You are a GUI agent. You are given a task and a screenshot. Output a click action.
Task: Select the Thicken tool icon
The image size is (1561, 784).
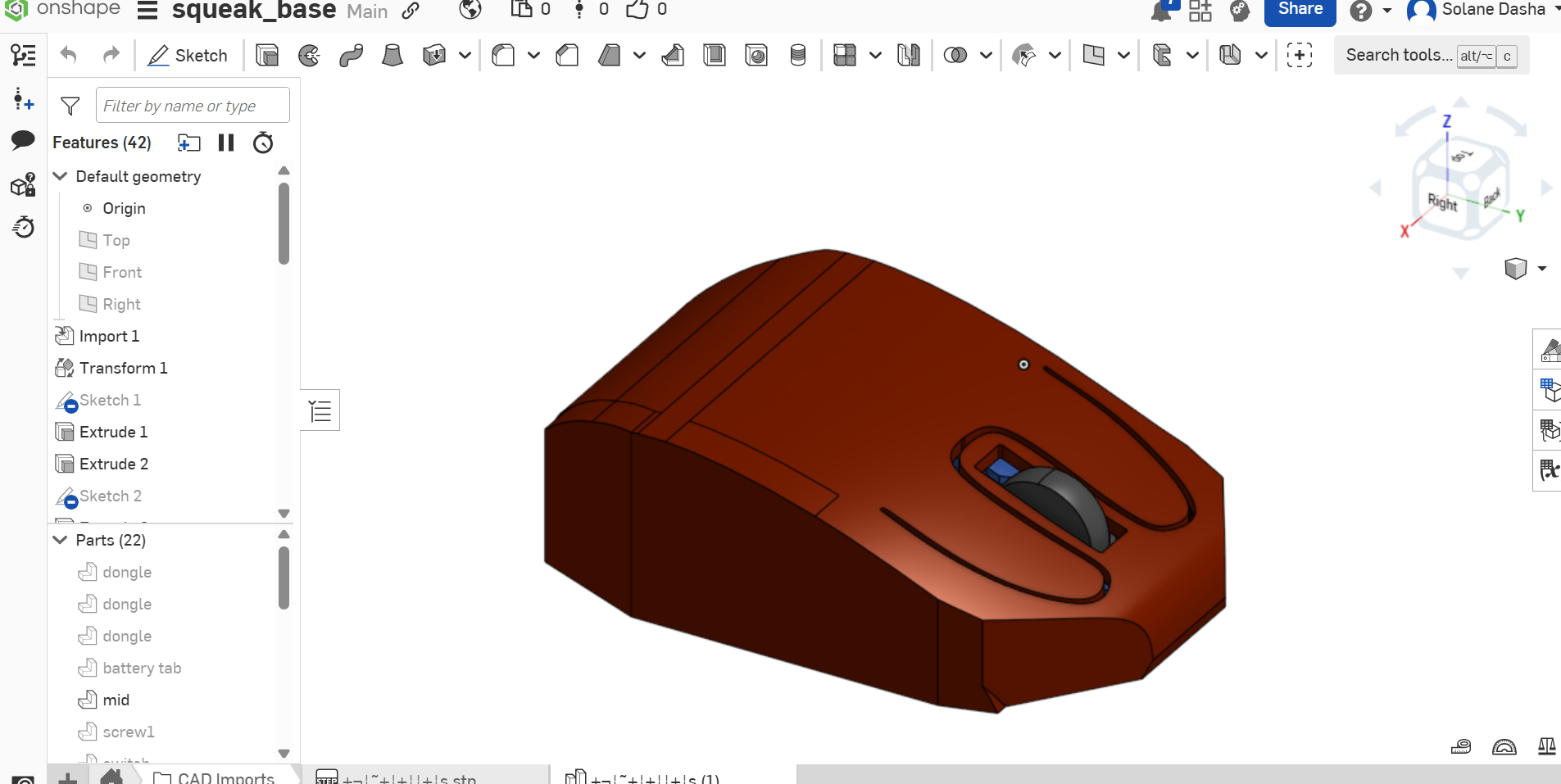(x=434, y=55)
